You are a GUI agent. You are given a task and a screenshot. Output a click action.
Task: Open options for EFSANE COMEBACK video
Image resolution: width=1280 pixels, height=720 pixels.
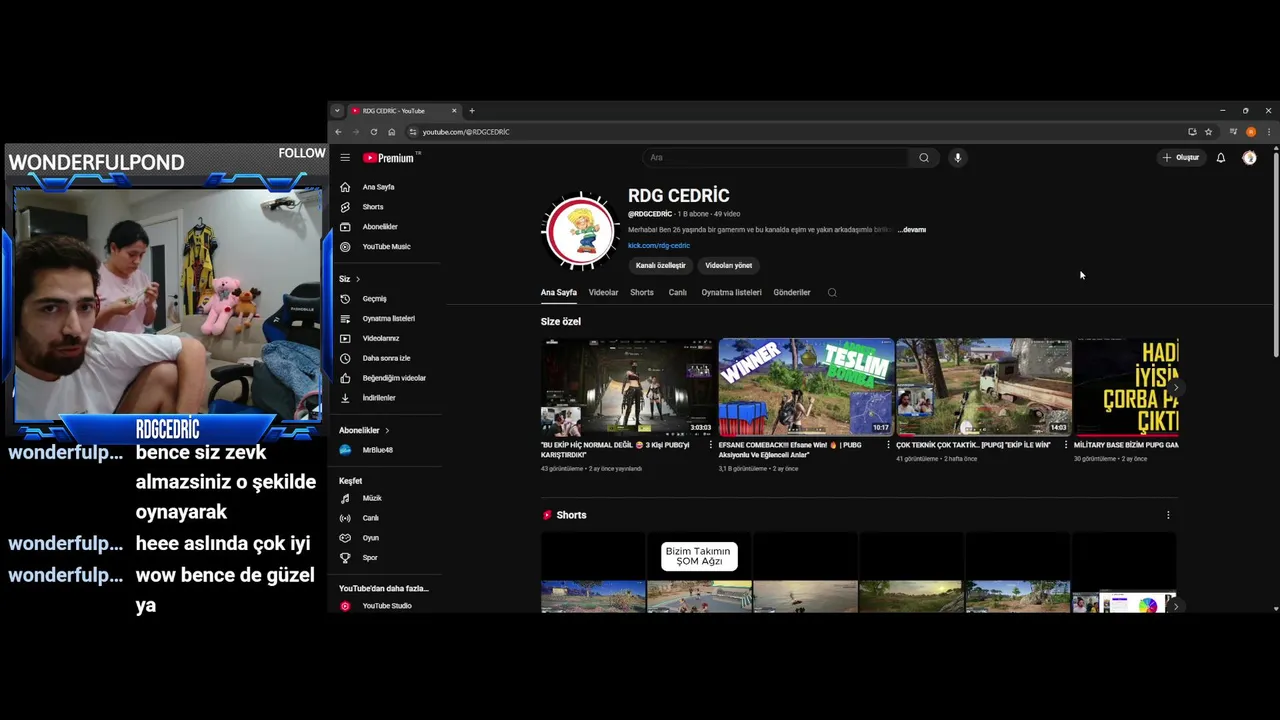tap(888, 445)
